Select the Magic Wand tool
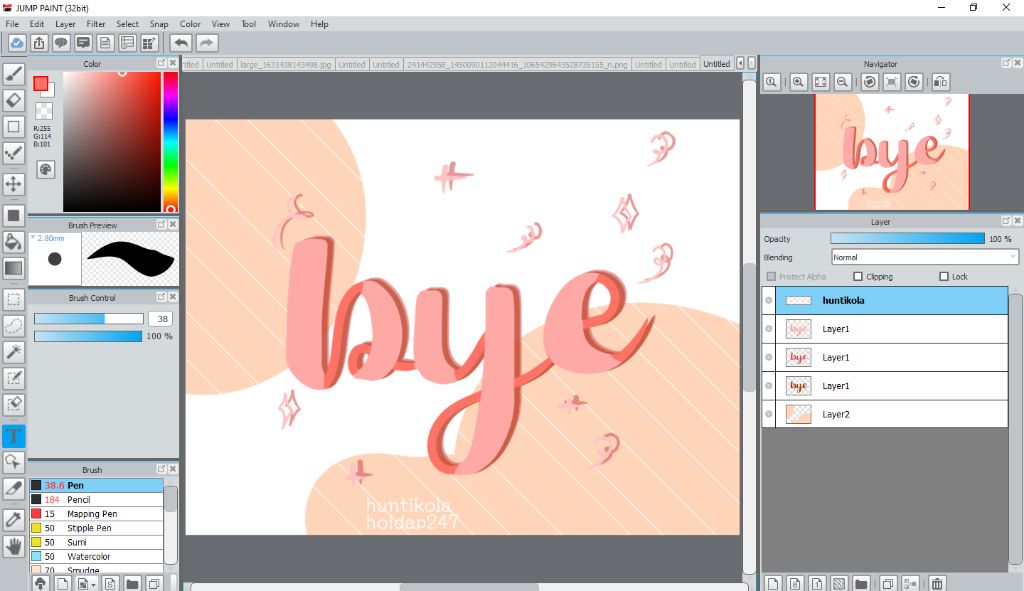The width and height of the screenshot is (1024, 591). 14,352
